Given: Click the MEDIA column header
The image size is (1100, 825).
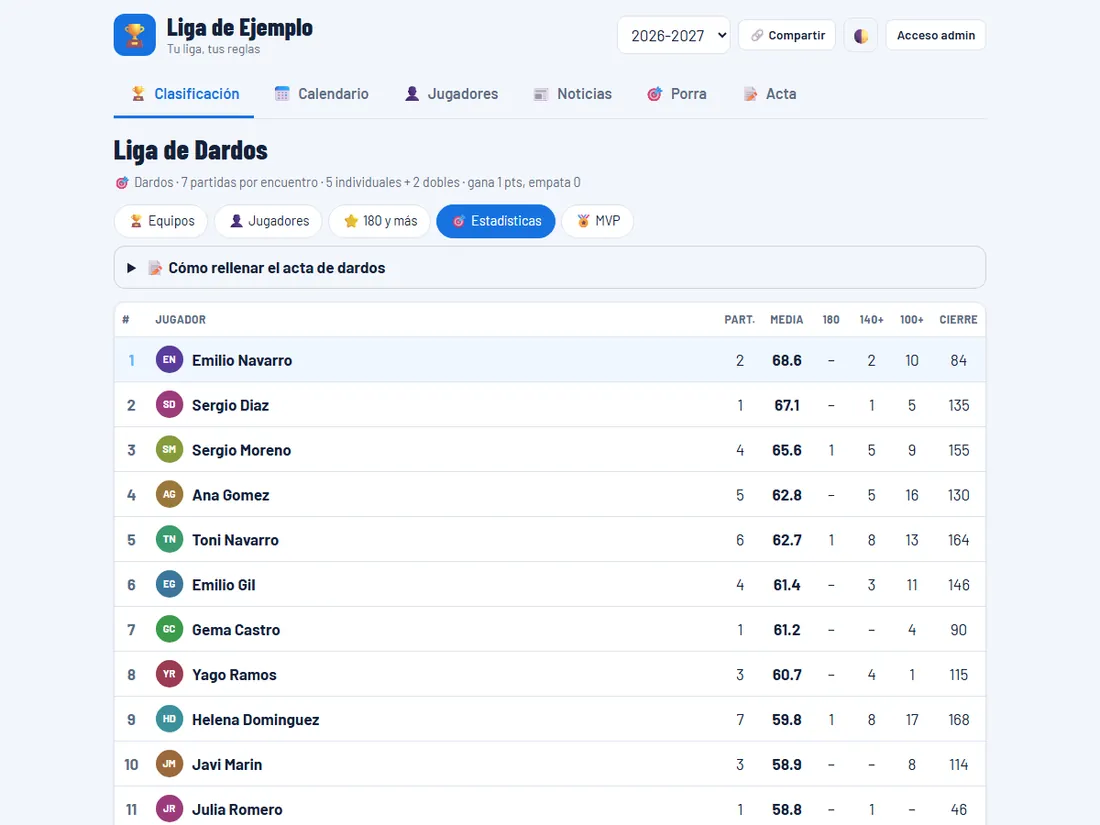Looking at the screenshot, I should coord(786,319).
